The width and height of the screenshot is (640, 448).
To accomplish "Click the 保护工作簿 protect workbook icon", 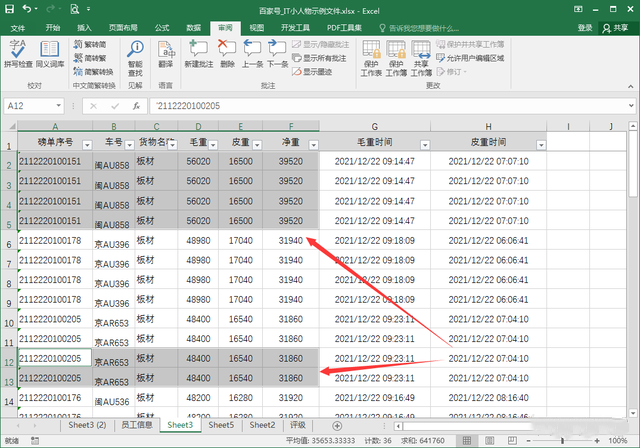I will [x=396, y=56].
